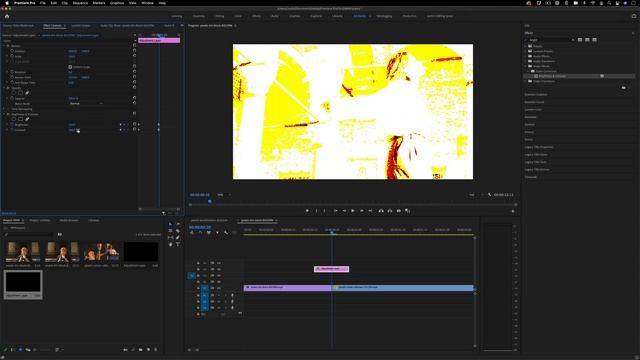Open the Sequence menu
640x360 pixels.
pyautogui.click(x=80, y=3)
